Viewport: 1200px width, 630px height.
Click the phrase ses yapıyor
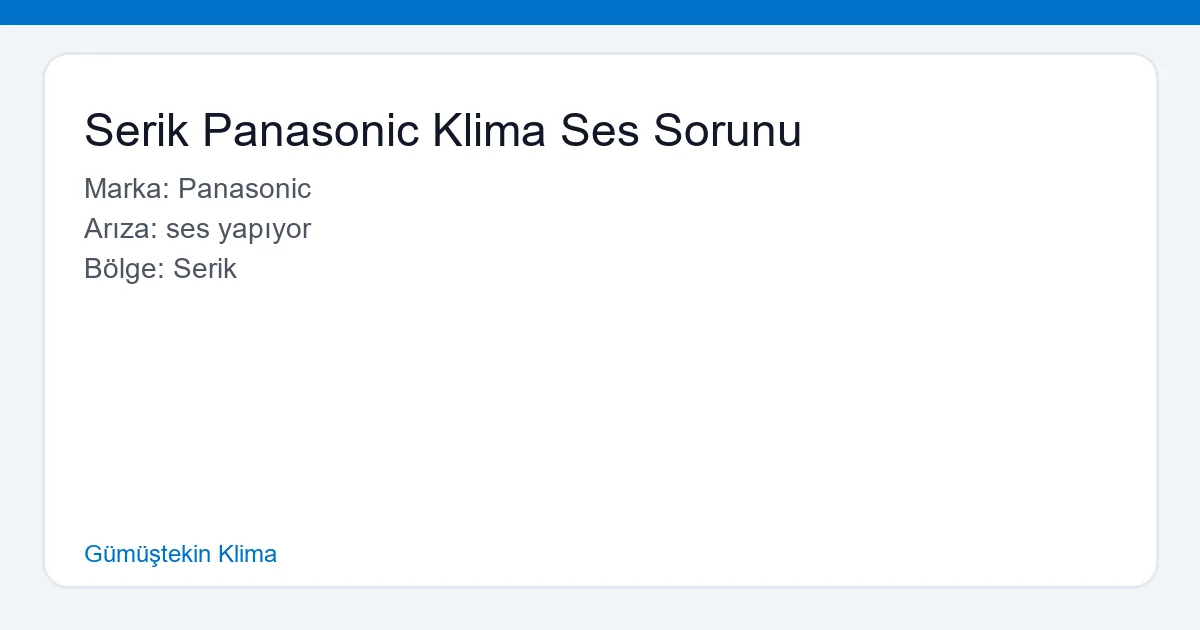240,229
